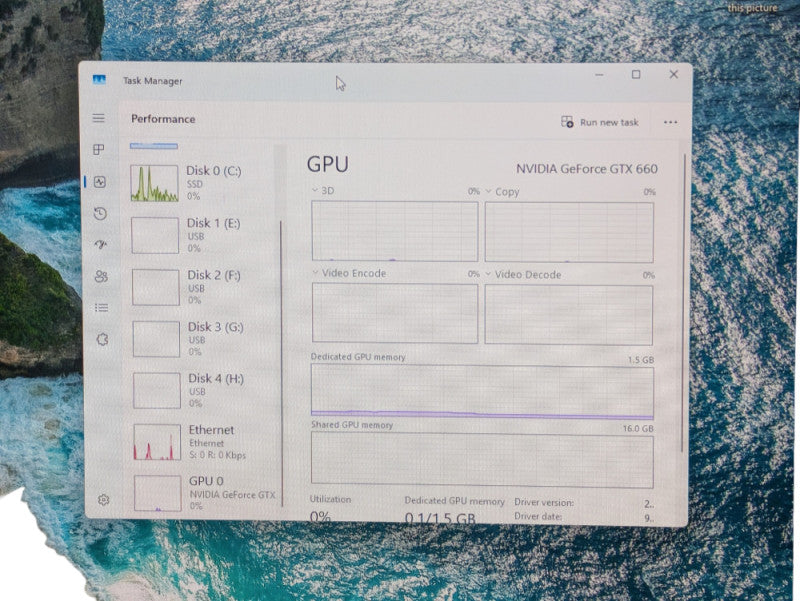
Task: Open the Startup apps icon
Action: 101,245
